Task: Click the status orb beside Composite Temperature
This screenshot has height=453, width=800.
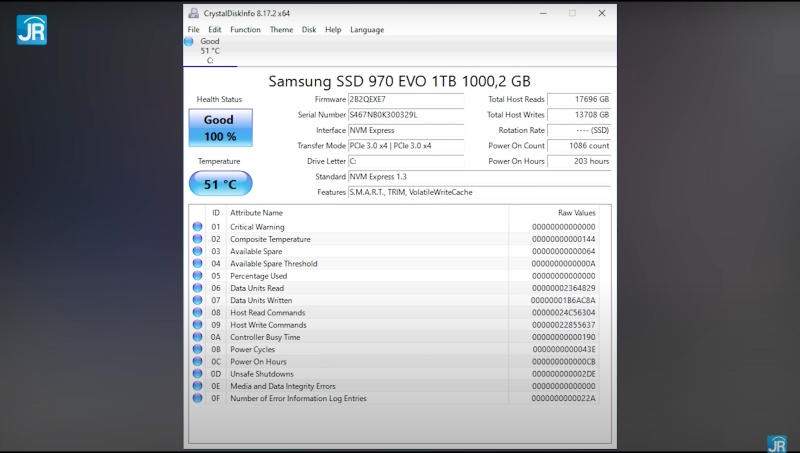Action: pos(197,240)
